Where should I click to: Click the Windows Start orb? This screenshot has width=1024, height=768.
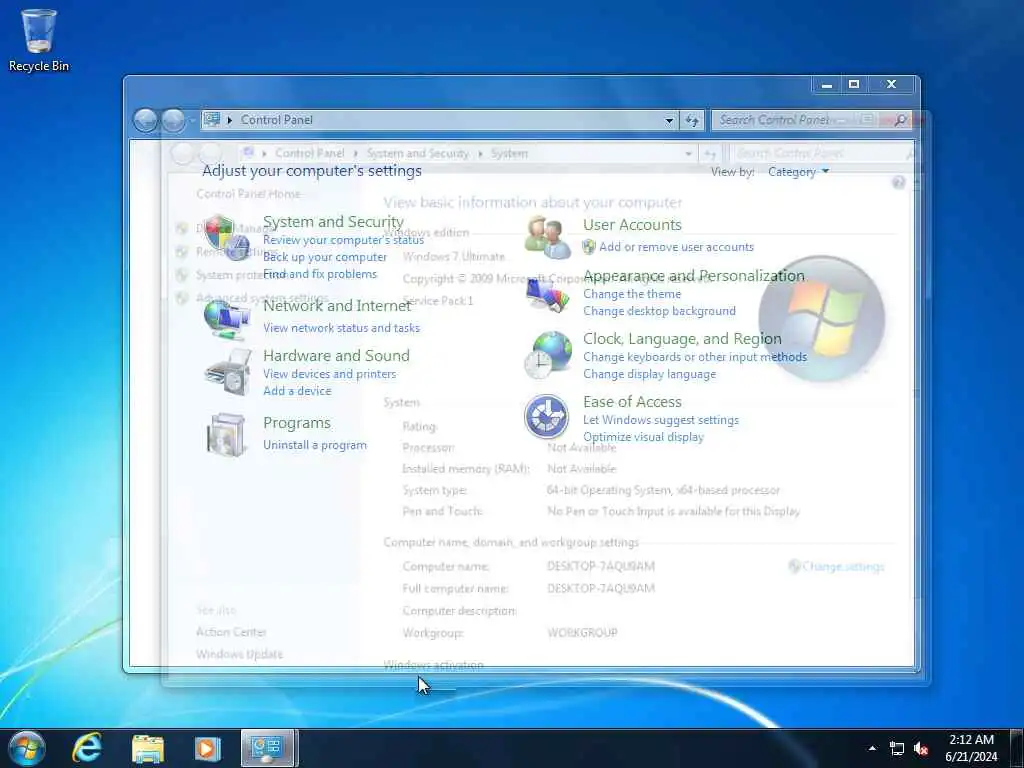(x=27, y=748)
